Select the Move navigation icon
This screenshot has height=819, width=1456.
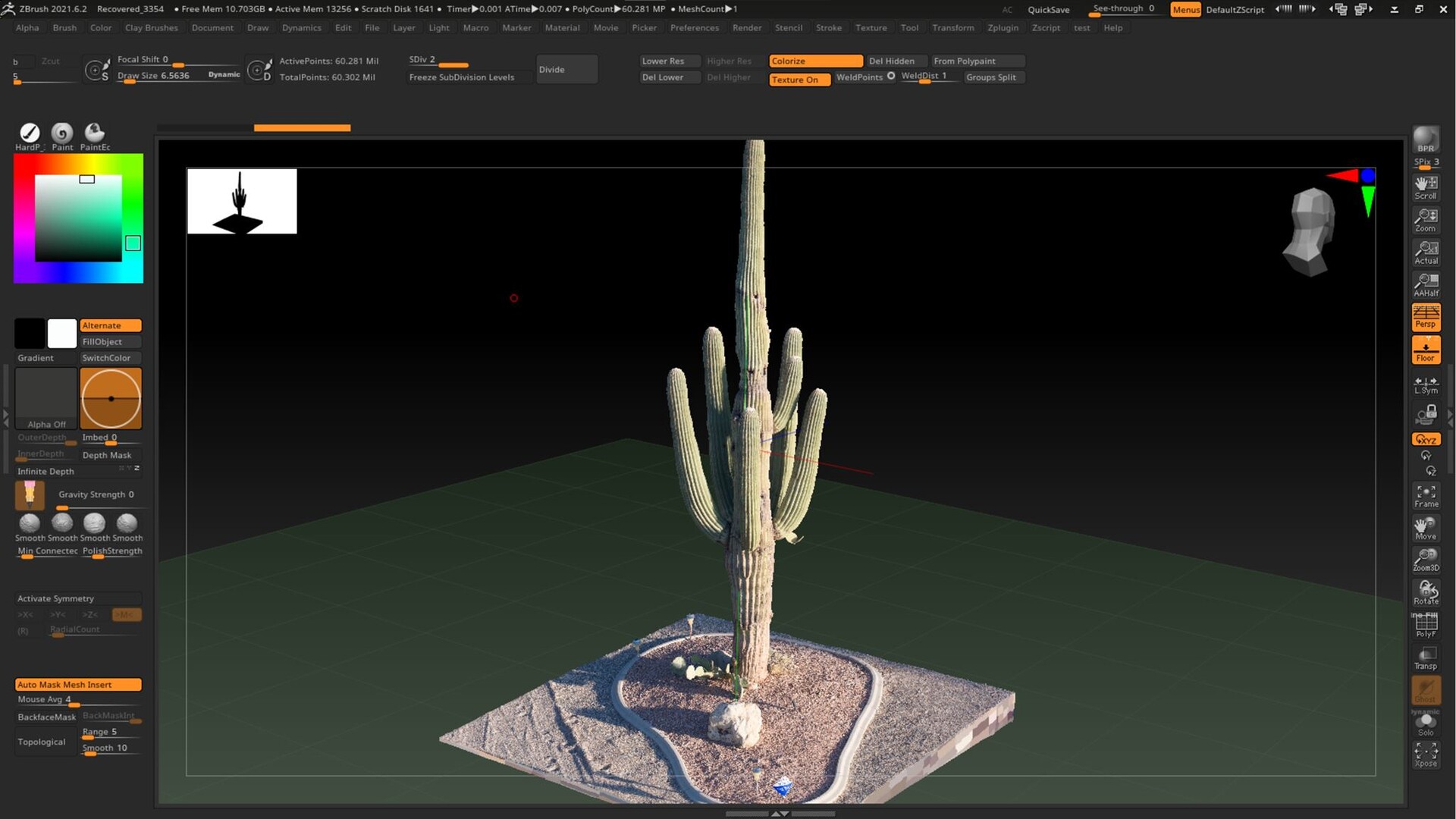point(1426,529)
